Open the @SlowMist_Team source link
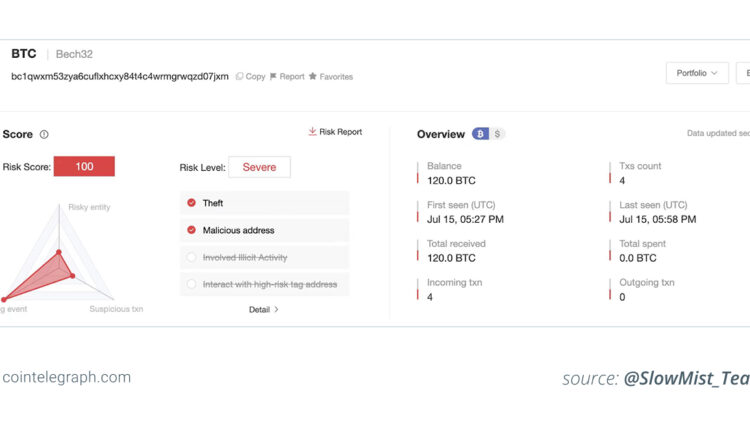This screenshot has height=430, width=750. click(685, 378)
